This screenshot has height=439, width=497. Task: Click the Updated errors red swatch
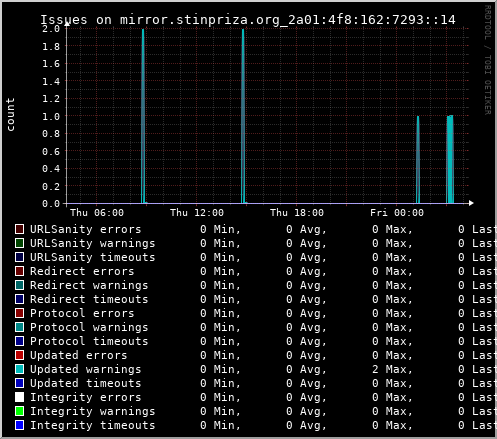click(19, 355)
